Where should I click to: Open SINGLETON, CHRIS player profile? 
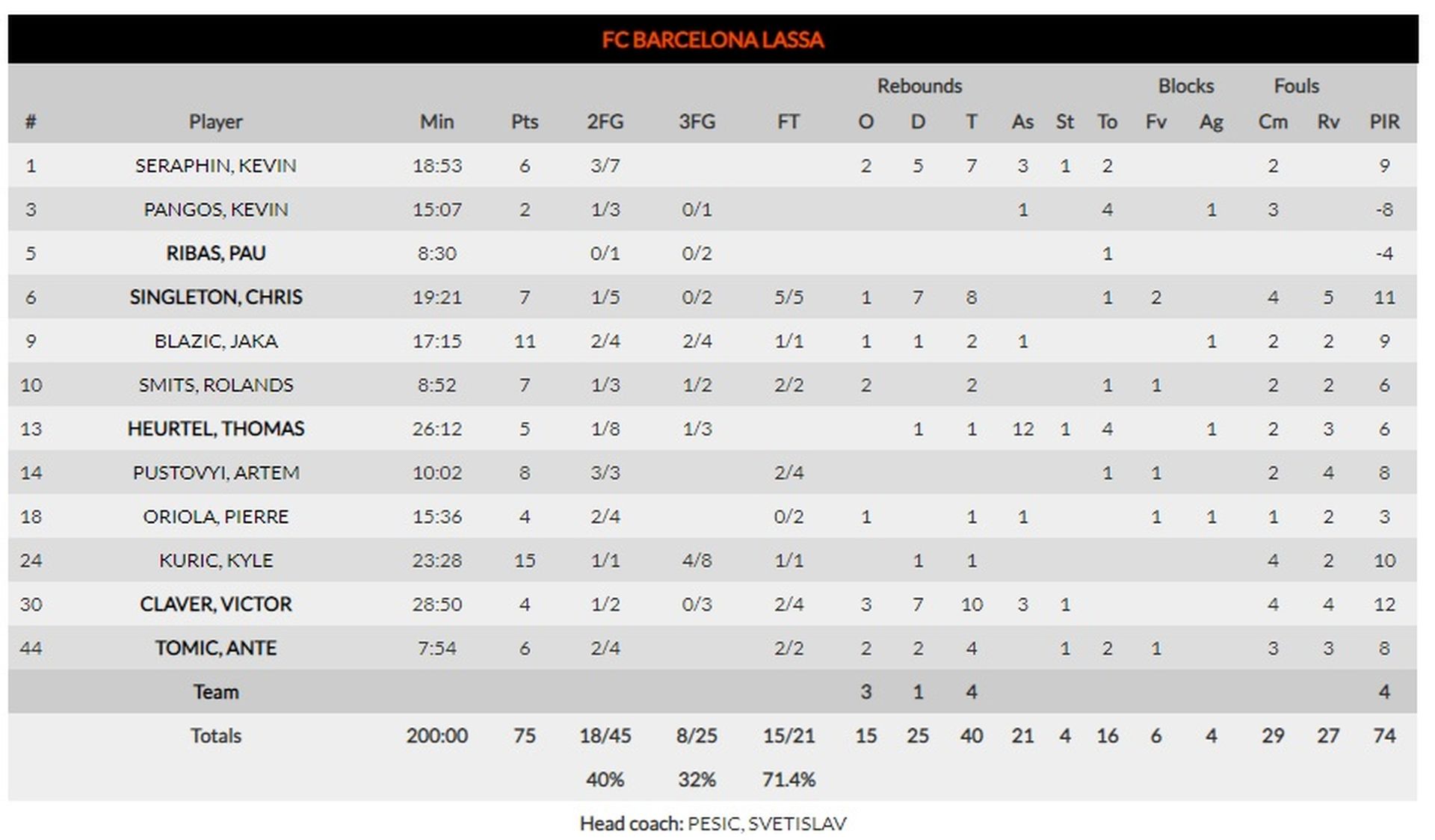click(215, 297)
